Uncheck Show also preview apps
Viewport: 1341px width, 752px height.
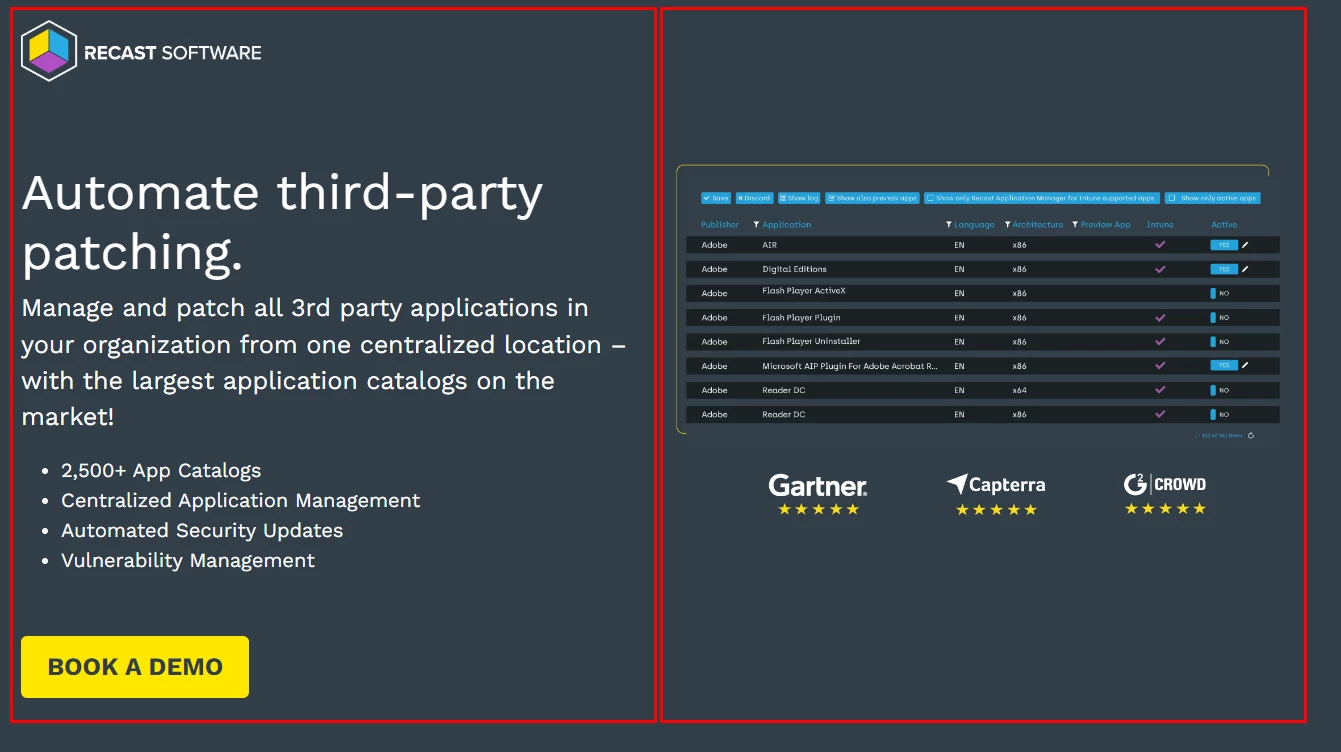tap(872, 198)
